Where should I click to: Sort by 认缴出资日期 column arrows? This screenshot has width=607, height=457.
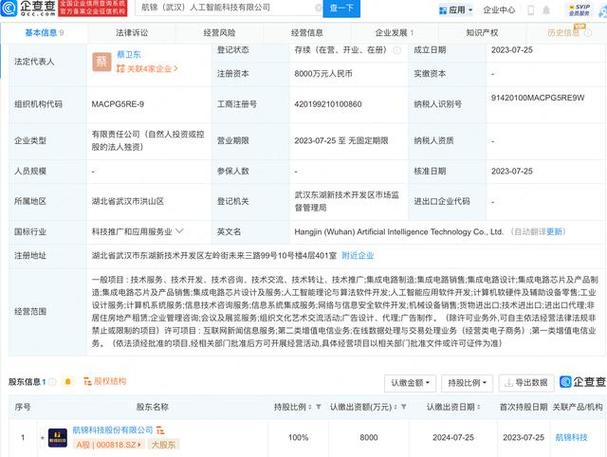479,407
